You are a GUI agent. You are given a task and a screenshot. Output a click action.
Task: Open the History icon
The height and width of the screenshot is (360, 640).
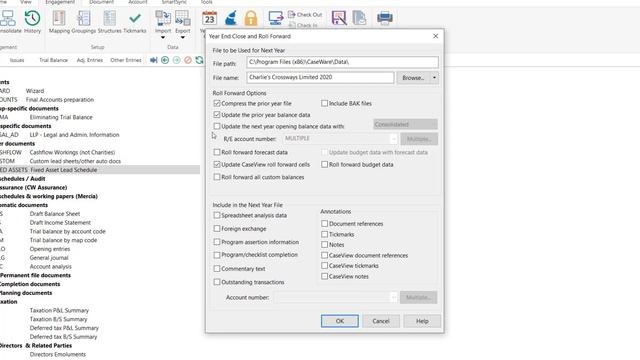coord(32,22)
